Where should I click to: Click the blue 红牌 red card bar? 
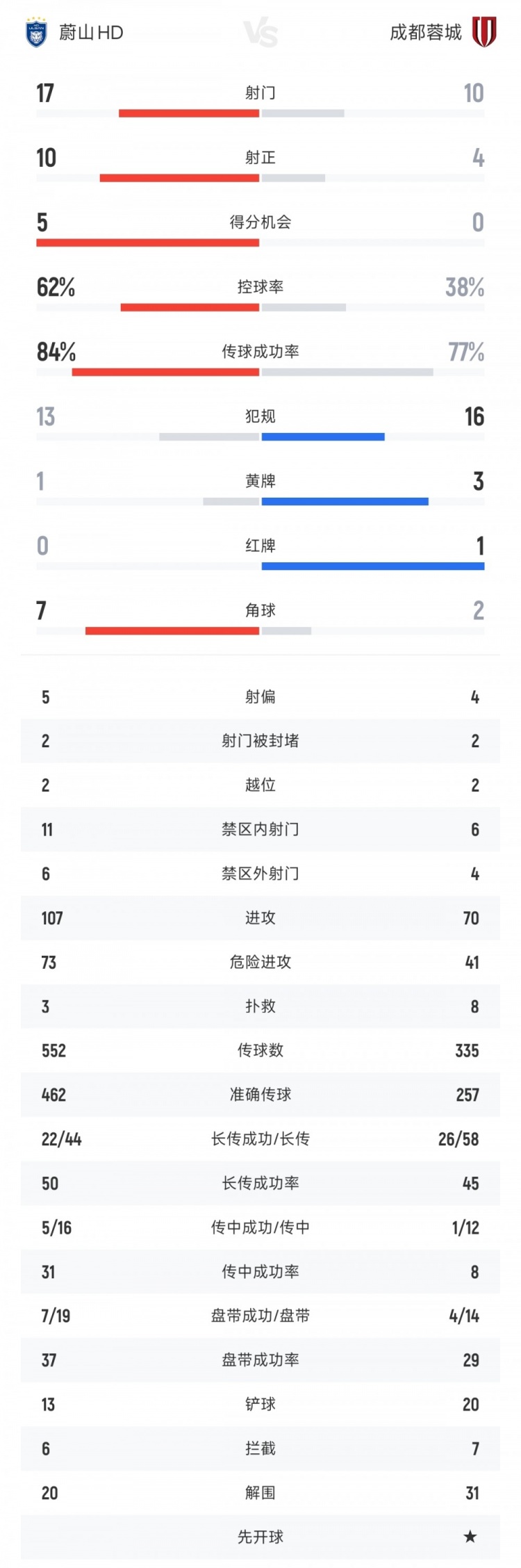[373, 566]
